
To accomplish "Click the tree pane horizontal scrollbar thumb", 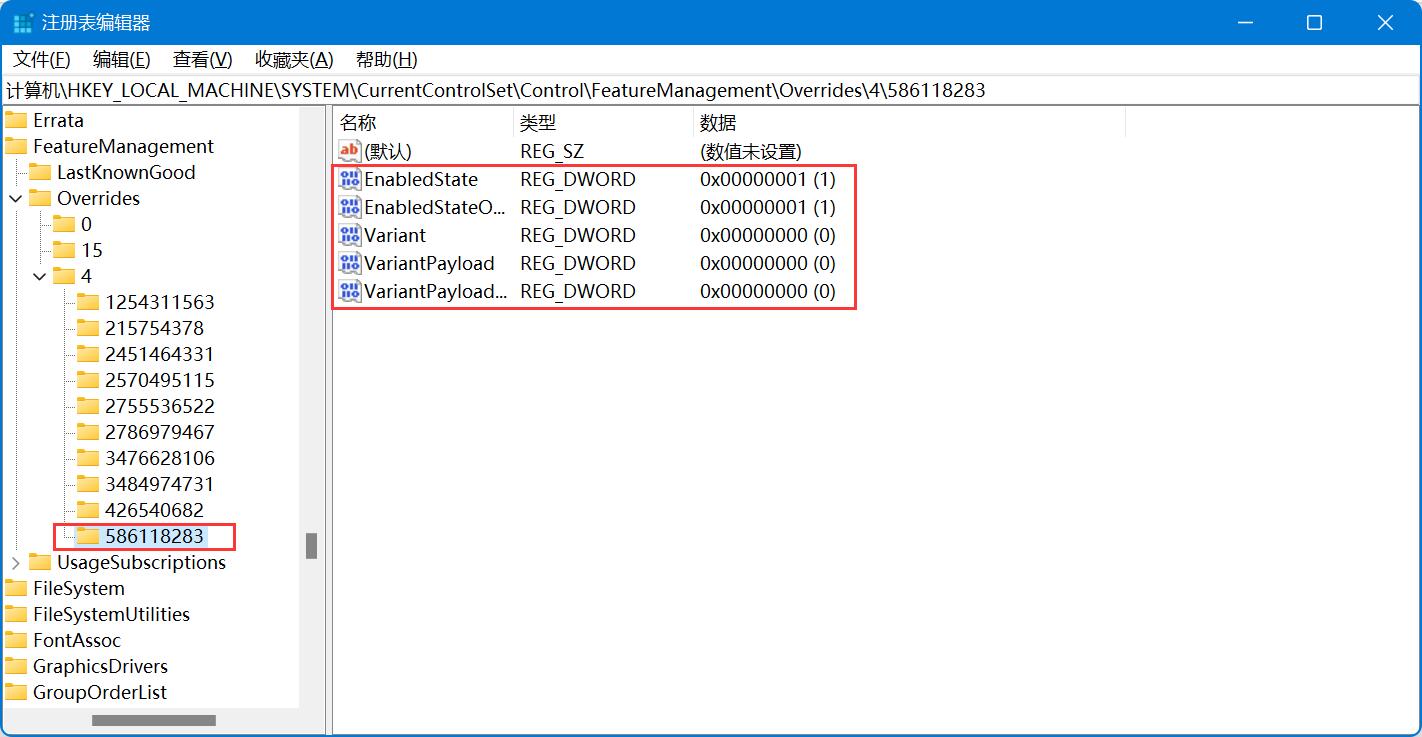I will (x=154, y=720).
